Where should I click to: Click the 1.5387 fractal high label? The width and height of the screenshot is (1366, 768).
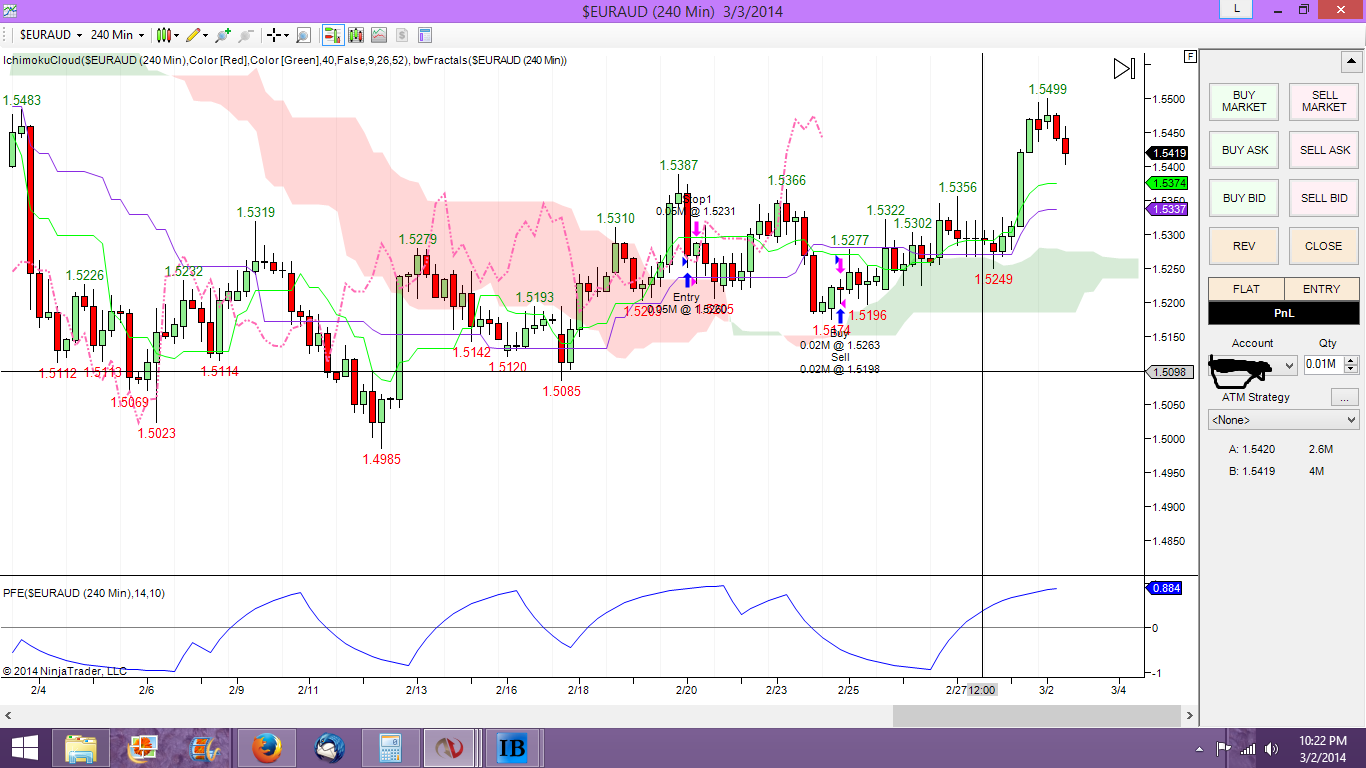679,165
